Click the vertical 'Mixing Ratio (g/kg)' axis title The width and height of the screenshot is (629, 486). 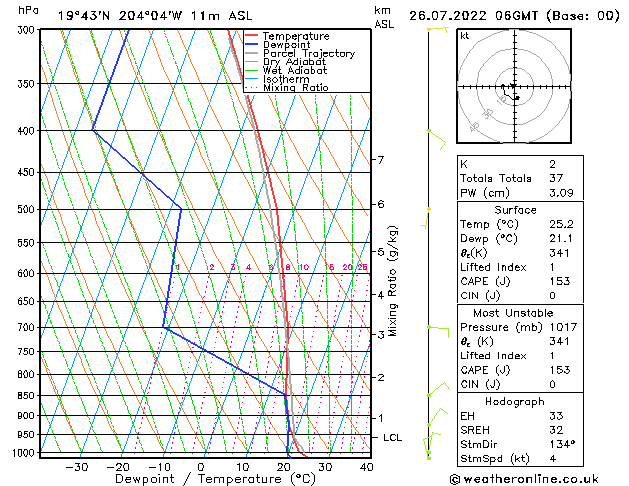coord(392,281)
